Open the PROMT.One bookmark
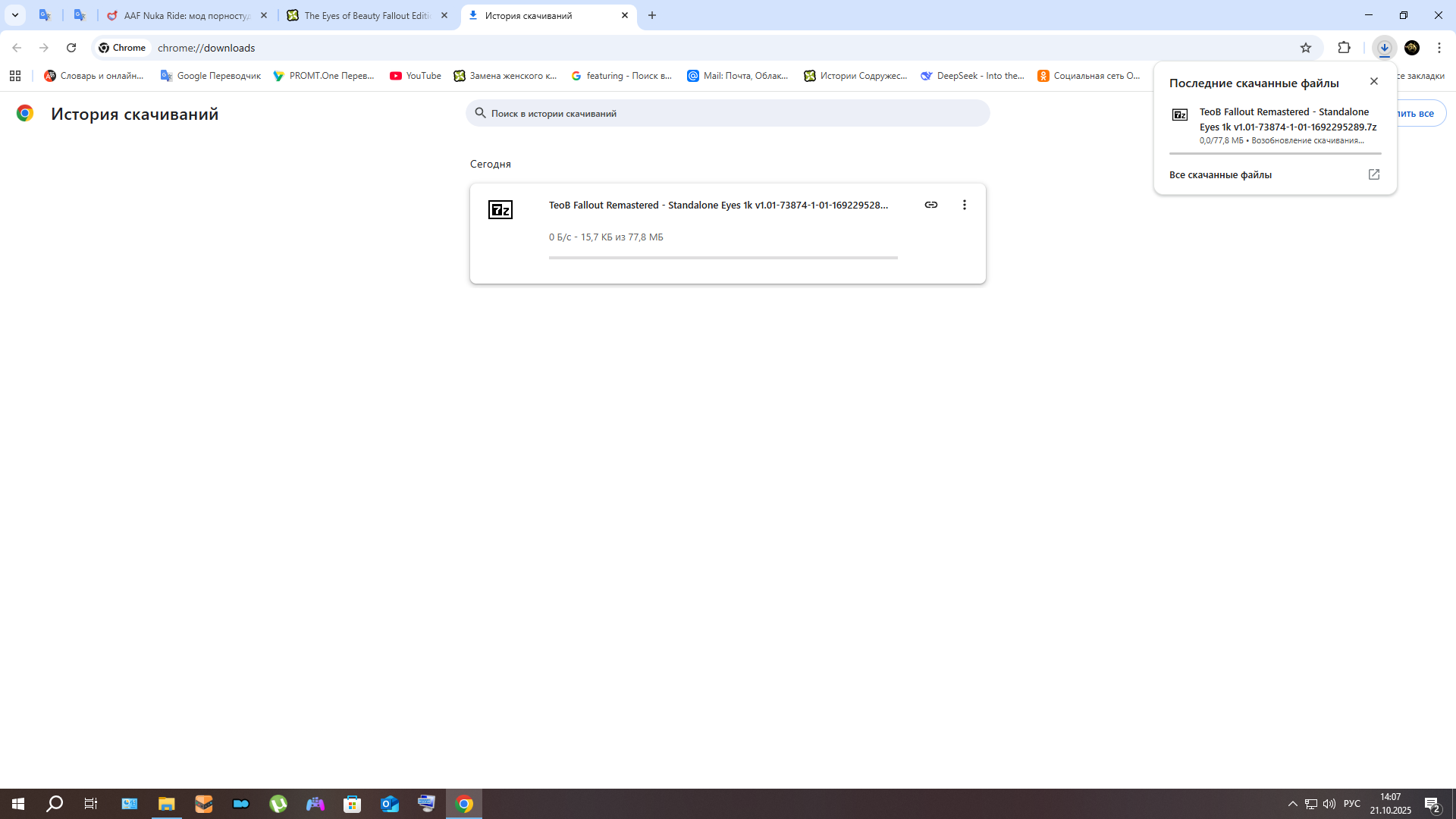The image size is (1456, 819). click(x=325, y=76)
